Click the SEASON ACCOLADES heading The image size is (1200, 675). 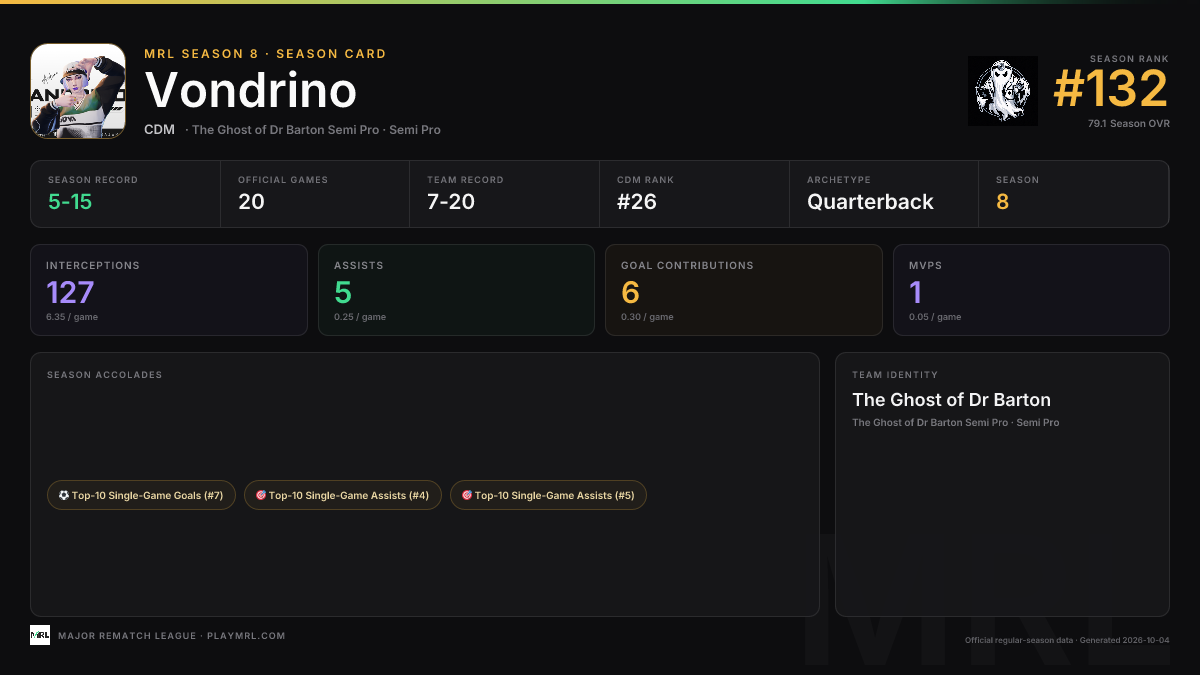(x=104, y=375)
